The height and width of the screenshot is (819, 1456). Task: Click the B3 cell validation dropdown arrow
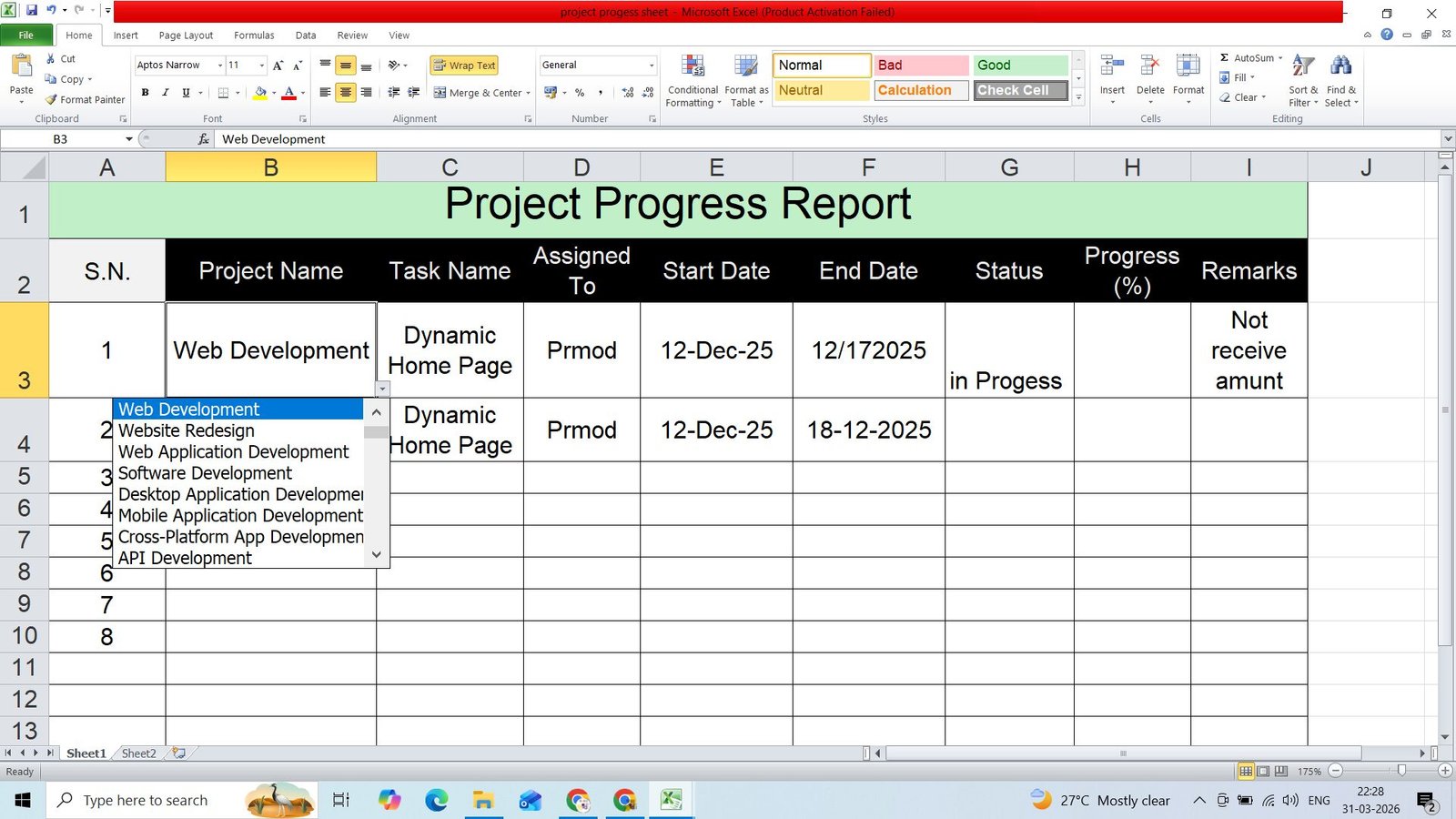click(x=383, y=389)
